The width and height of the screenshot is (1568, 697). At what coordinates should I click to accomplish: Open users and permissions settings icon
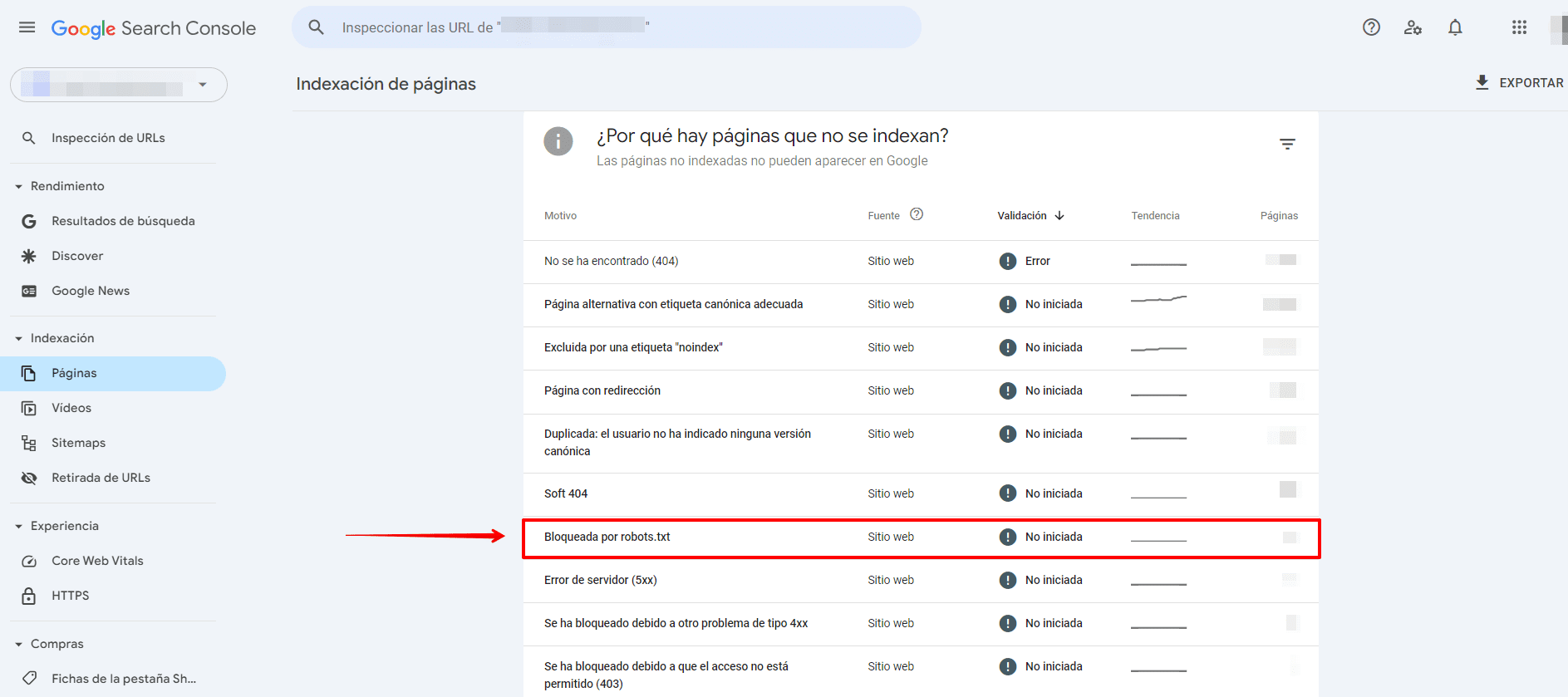tap(1413, 27)
